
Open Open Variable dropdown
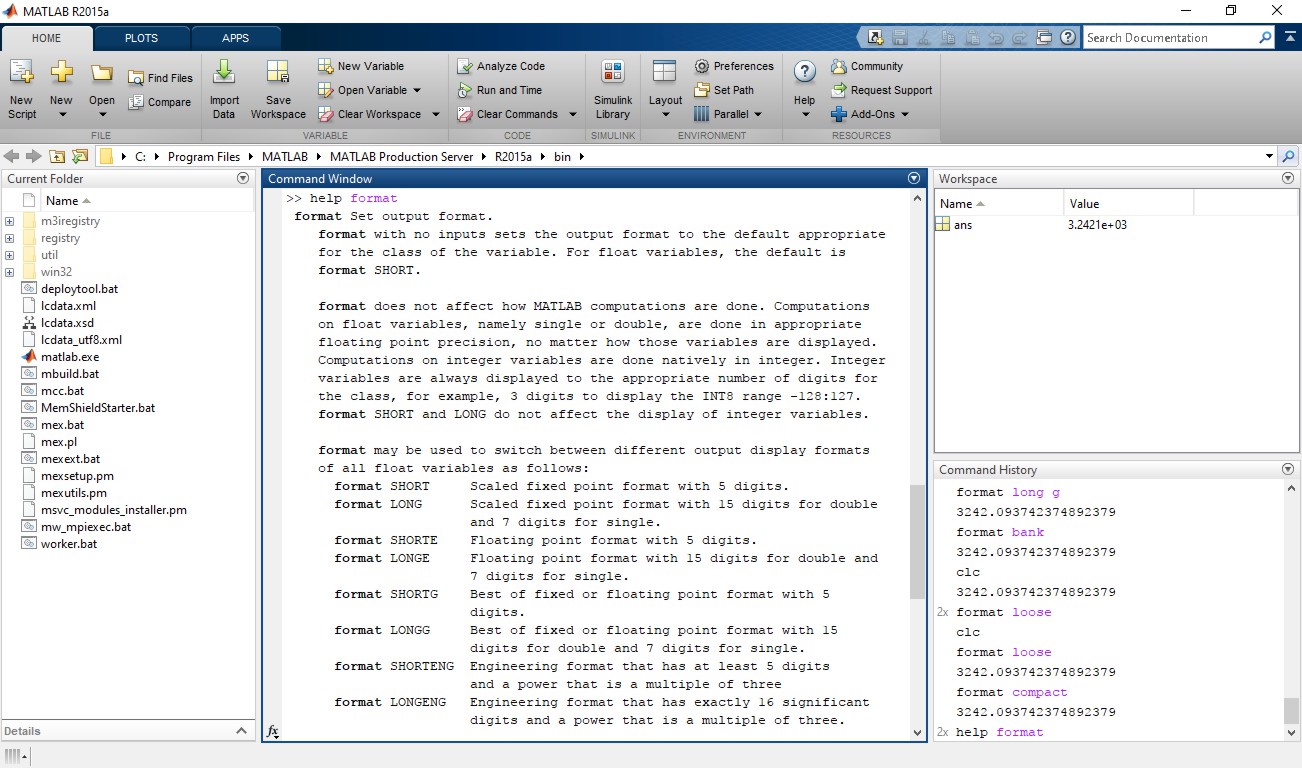coord(417,90)
